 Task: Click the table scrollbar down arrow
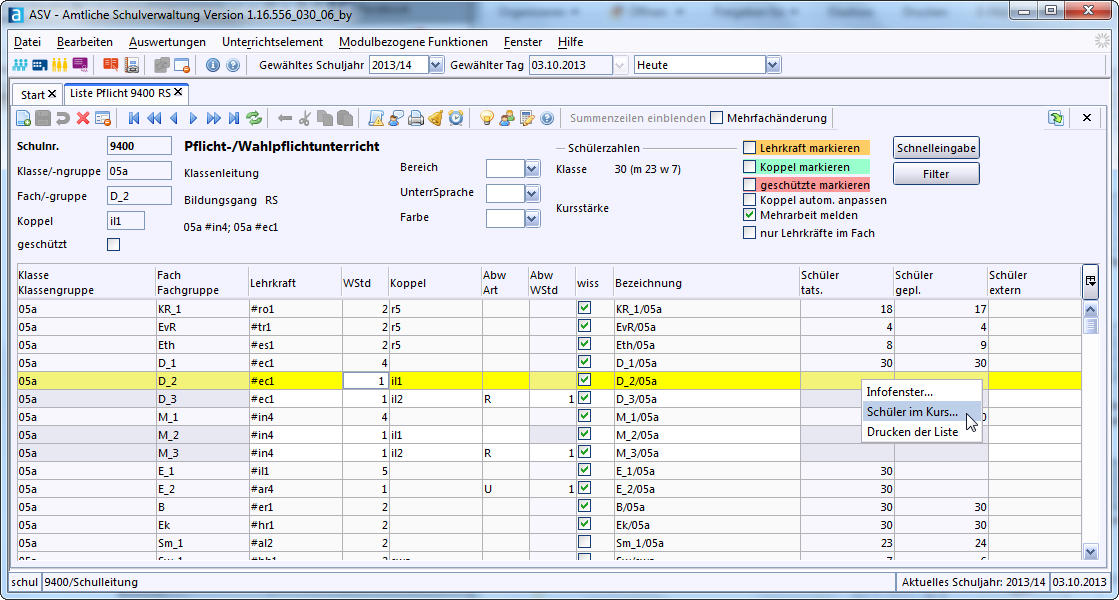point(1090,551)
